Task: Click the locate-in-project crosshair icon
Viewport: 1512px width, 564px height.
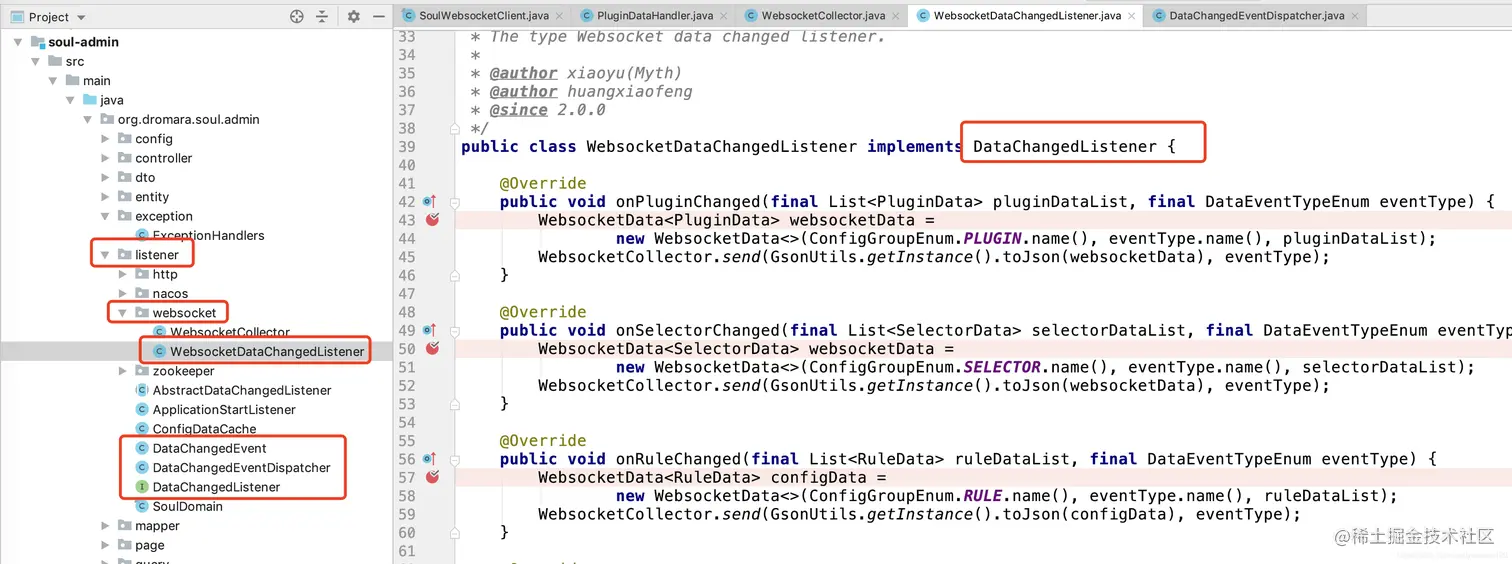Action: pos(296,17)
